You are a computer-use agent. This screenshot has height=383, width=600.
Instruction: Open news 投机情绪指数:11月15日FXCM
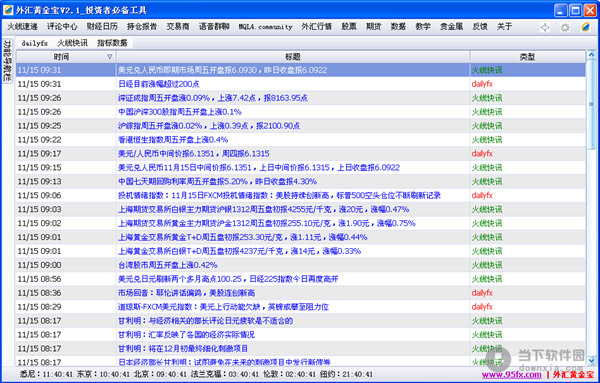tap(279, 196)
